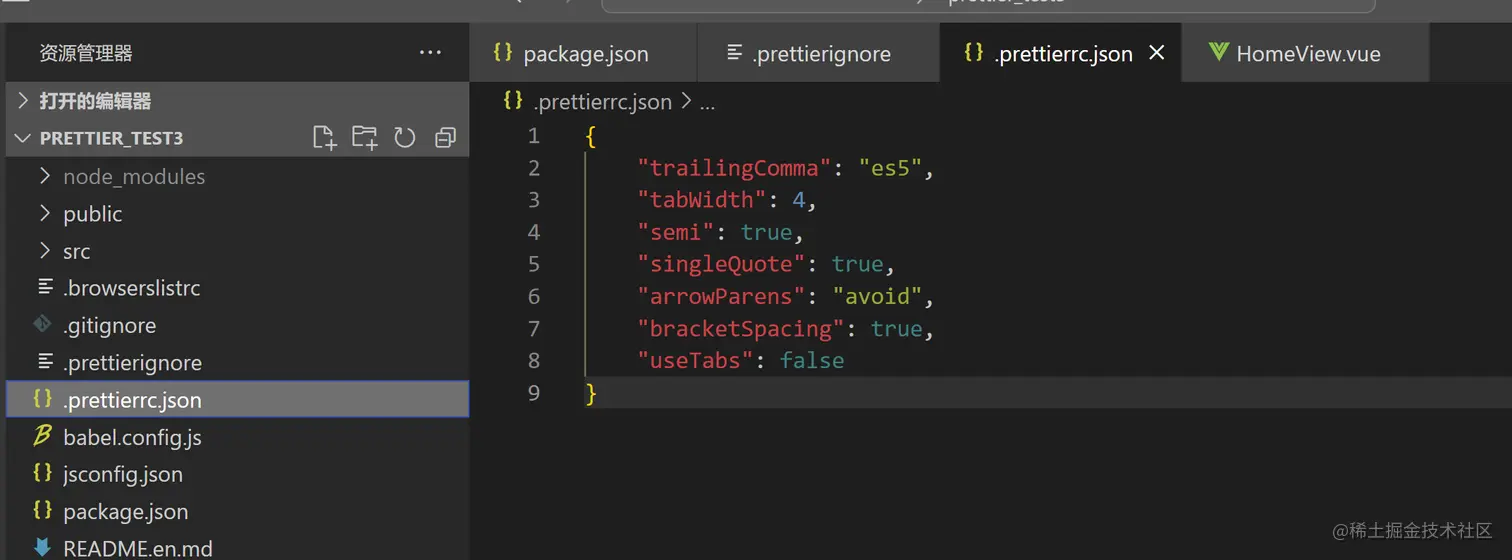1512x560 pixels.
Task: Open jsconfig.json in the file tree
Action: pyautogui.click(x=122, y=474)
